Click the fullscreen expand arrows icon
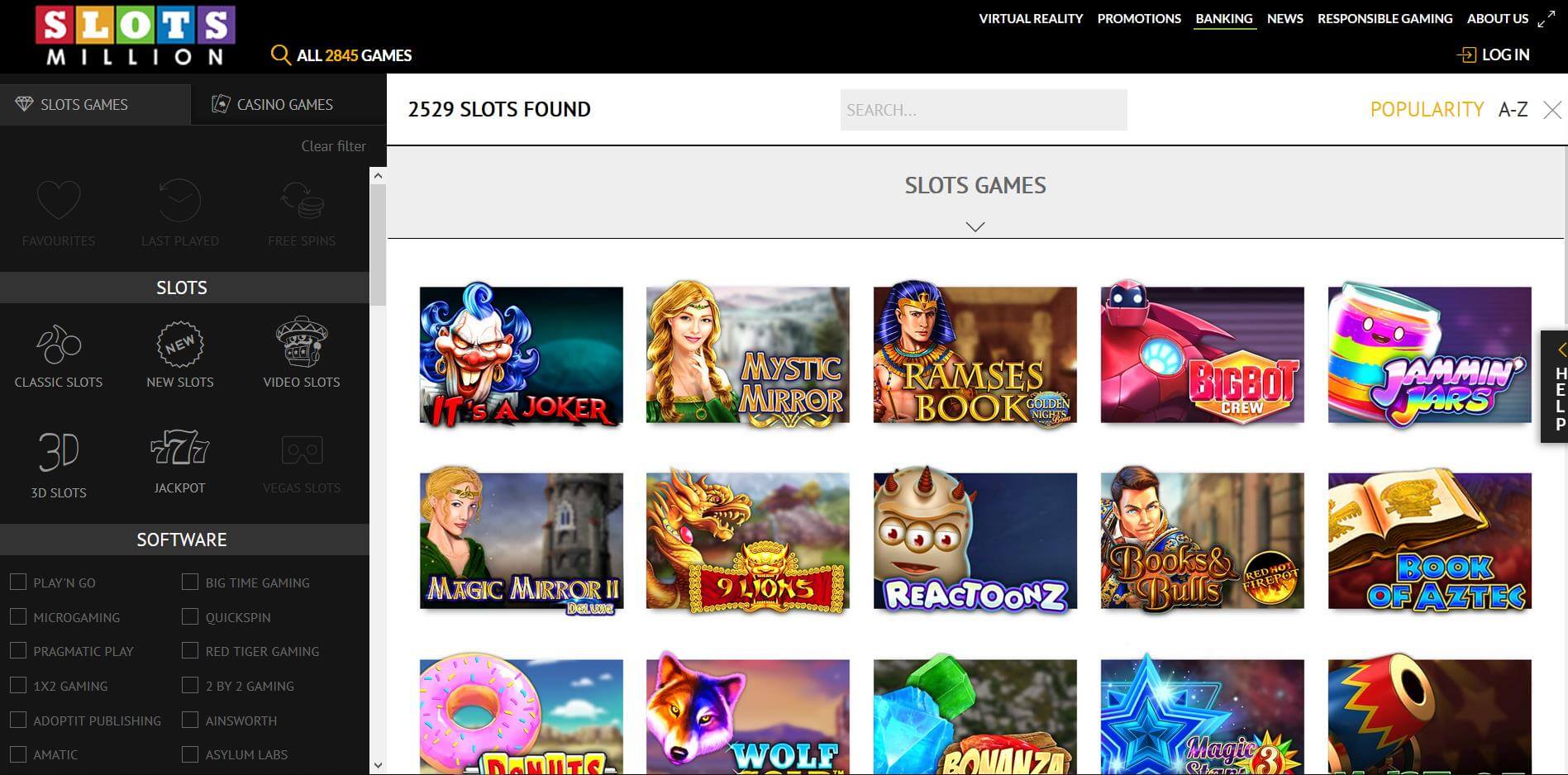1568x775 pixels. tap(1546, 20)
